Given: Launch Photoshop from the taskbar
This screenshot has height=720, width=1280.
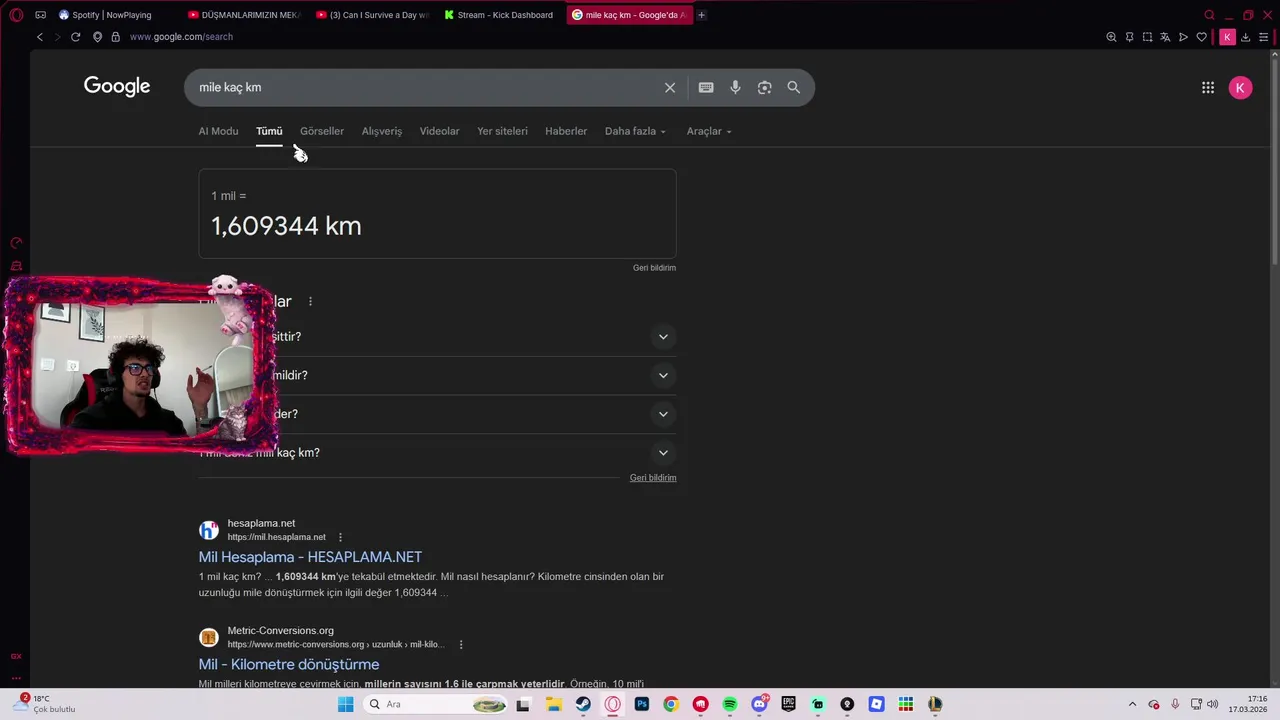Looking at the screenshot, I should [642, 704].
